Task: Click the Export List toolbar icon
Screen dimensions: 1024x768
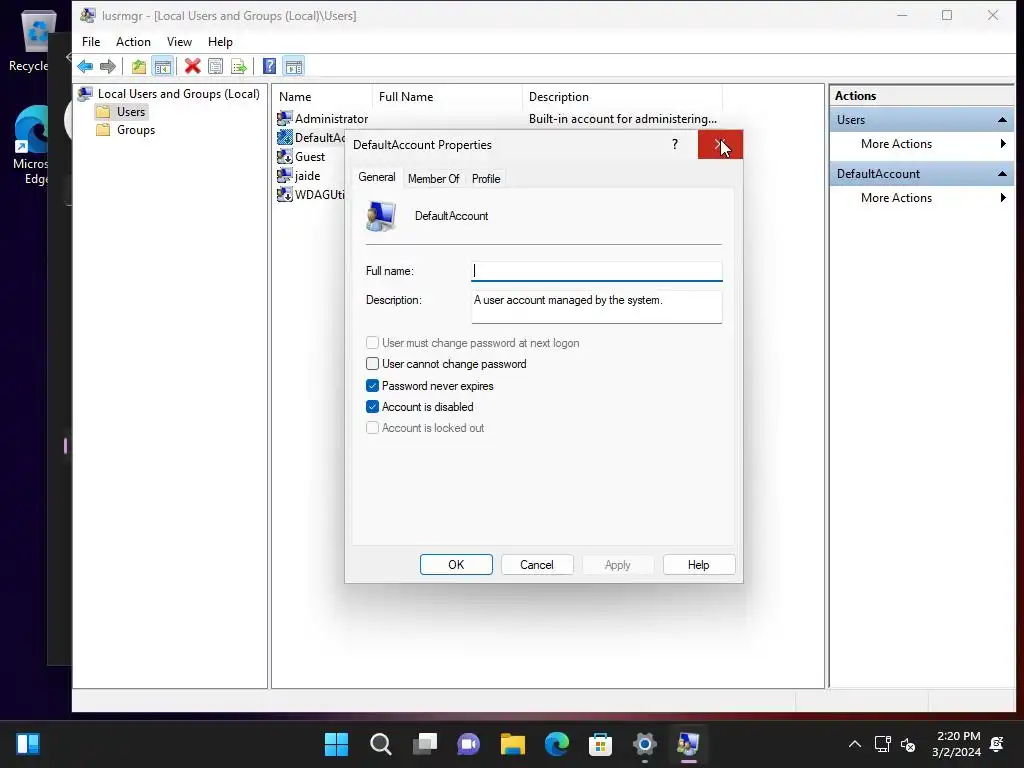Action: (x=239, y=66)
